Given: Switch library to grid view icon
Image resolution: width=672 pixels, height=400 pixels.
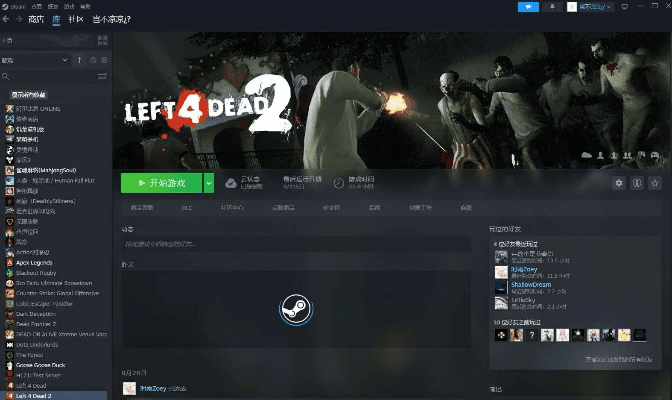Looking at the screenshot, I should 100,40.
